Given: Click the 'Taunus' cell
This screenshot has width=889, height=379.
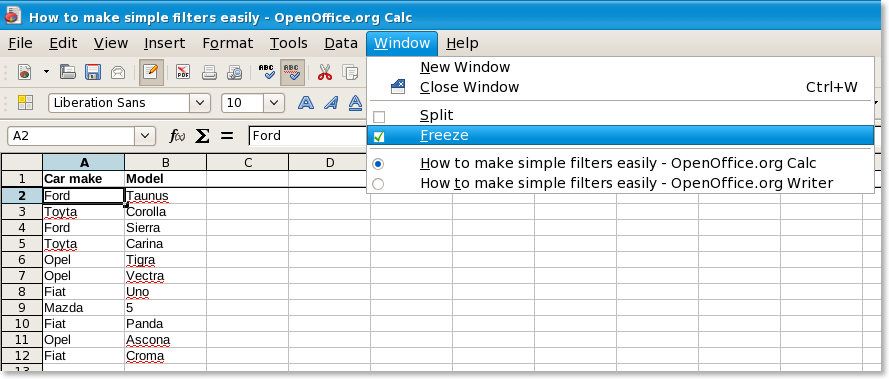Looking at the screenshot, I should (x=166, y=196).
